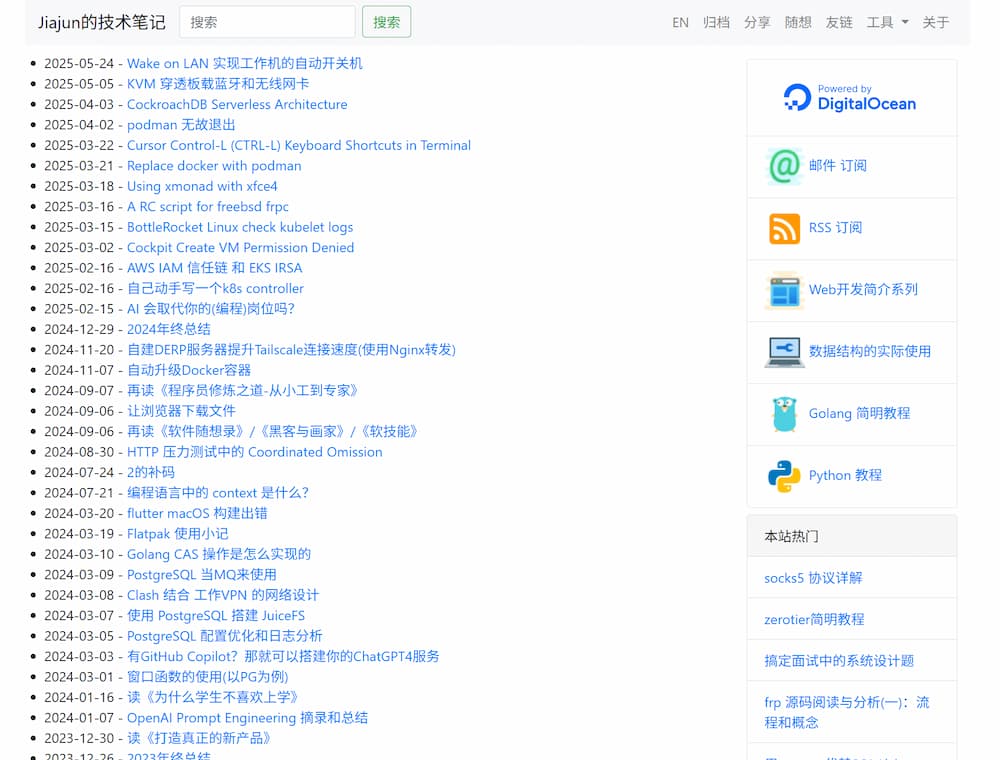Click the 搜索 button
Screen dimensions: 1000x760
point(386,20)
